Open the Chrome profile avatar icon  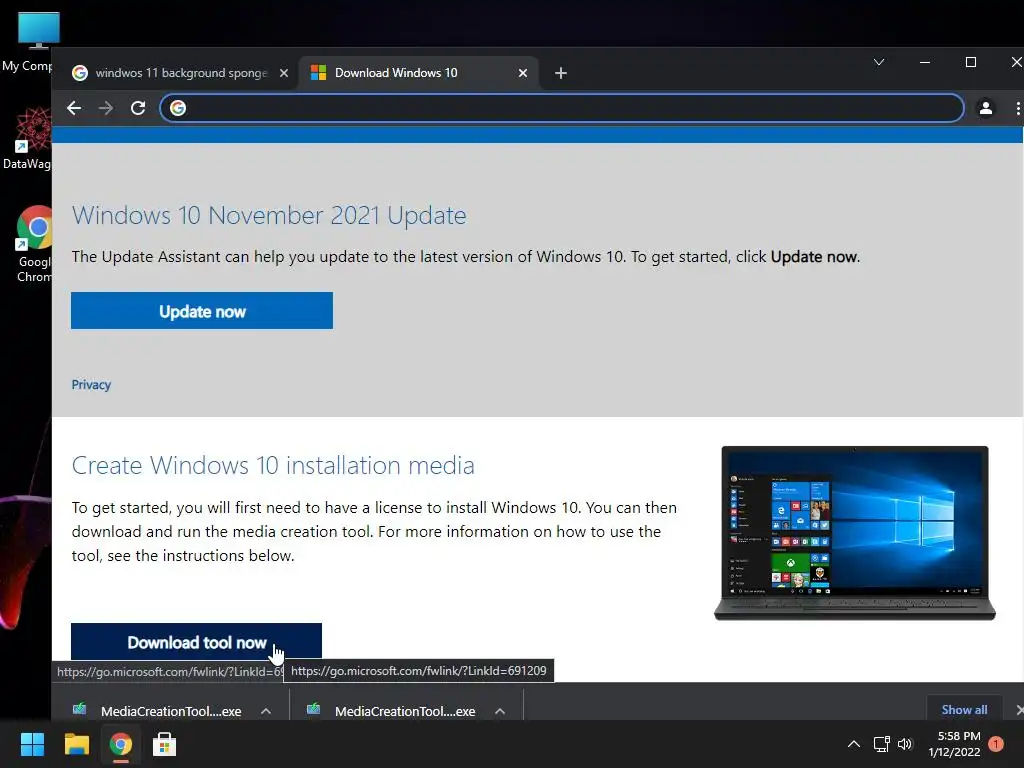pos(985,108)
